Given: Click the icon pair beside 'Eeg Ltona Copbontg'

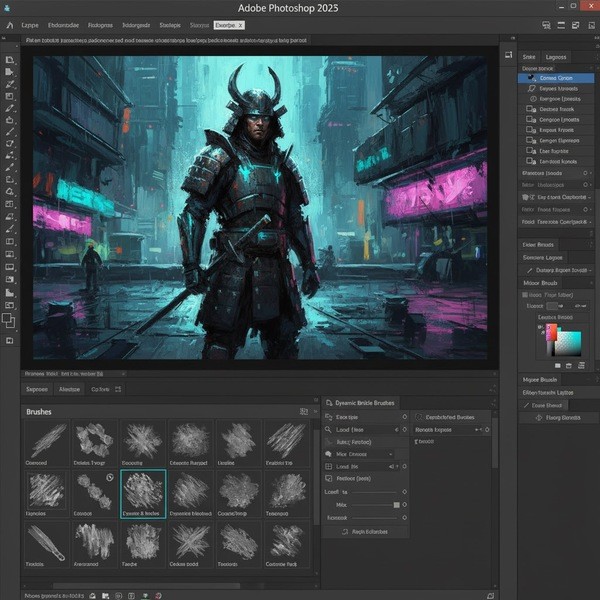Looking at the screenshot, I should pyautogui.click(x=528, y=197).
